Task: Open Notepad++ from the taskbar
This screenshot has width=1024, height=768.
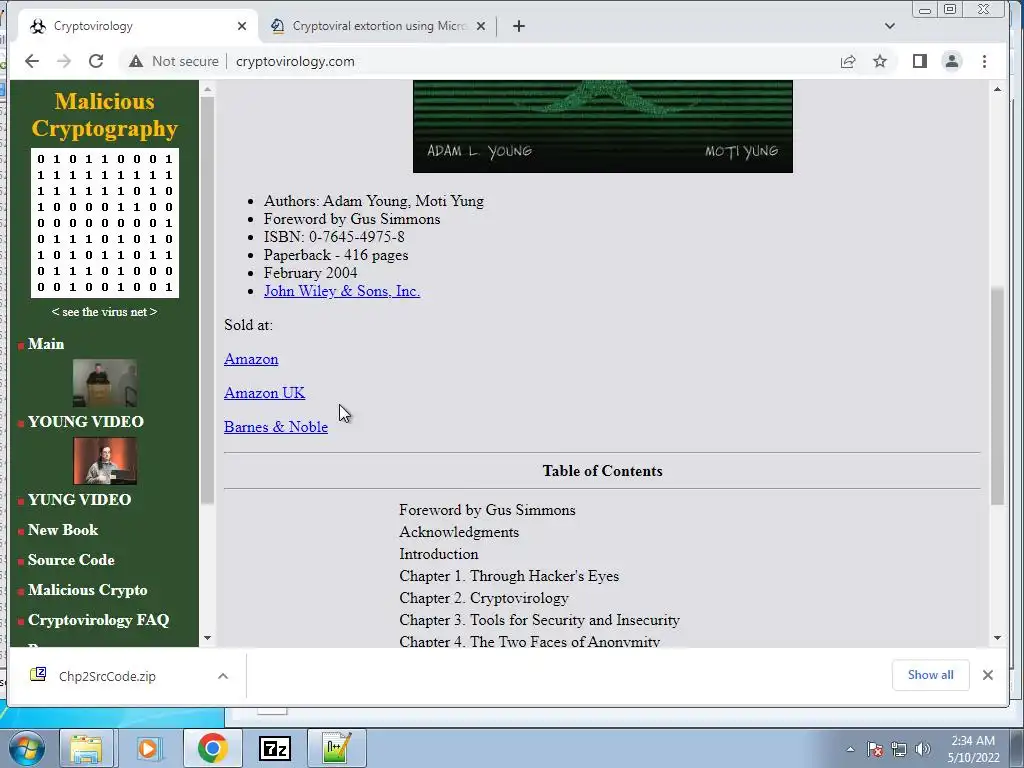Action: [x=337, y=748]
